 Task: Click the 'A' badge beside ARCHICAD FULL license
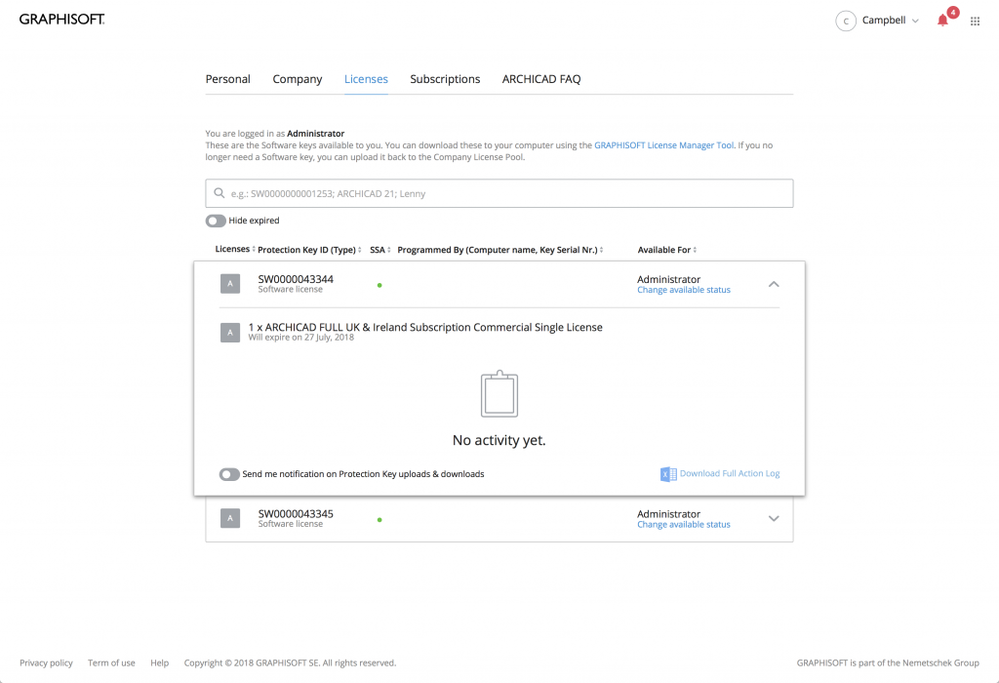(x=230, y=332)
